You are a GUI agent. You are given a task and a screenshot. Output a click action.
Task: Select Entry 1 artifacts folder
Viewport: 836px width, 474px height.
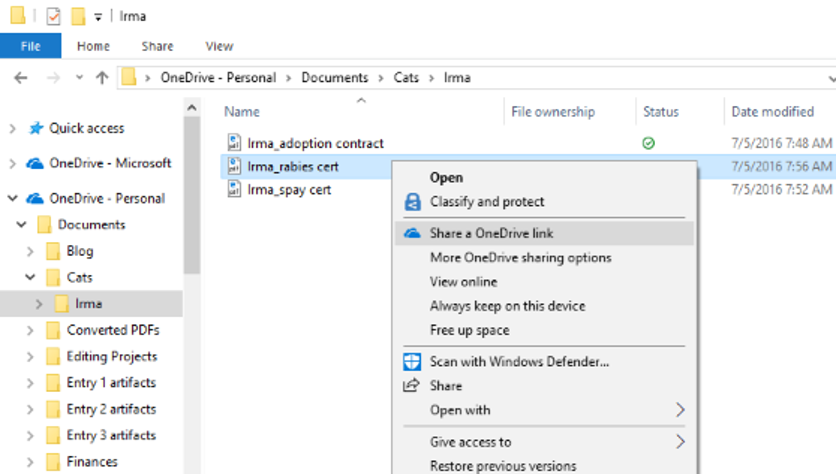[111, 383]
